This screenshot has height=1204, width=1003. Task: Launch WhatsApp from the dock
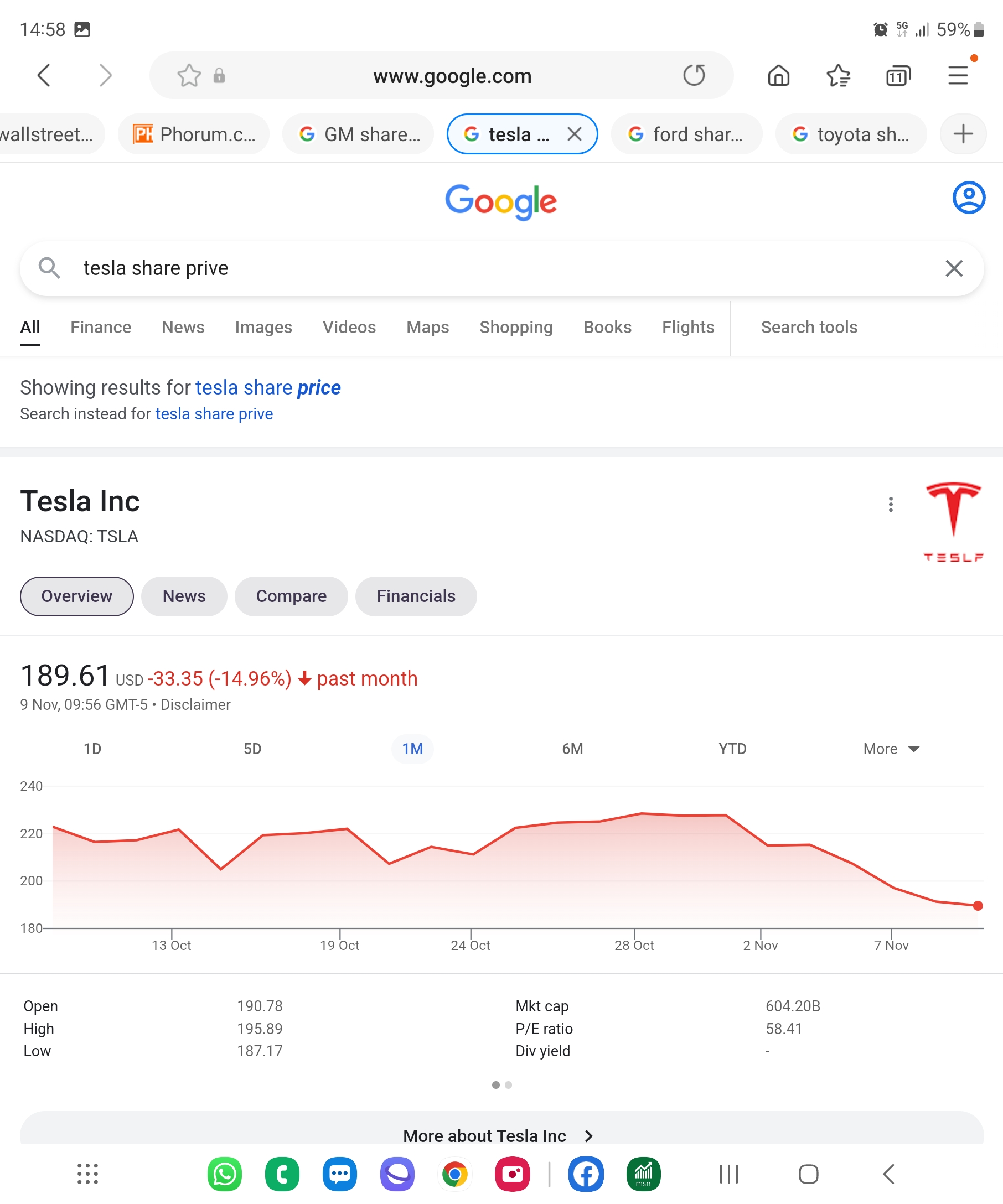pos(224,1174)
